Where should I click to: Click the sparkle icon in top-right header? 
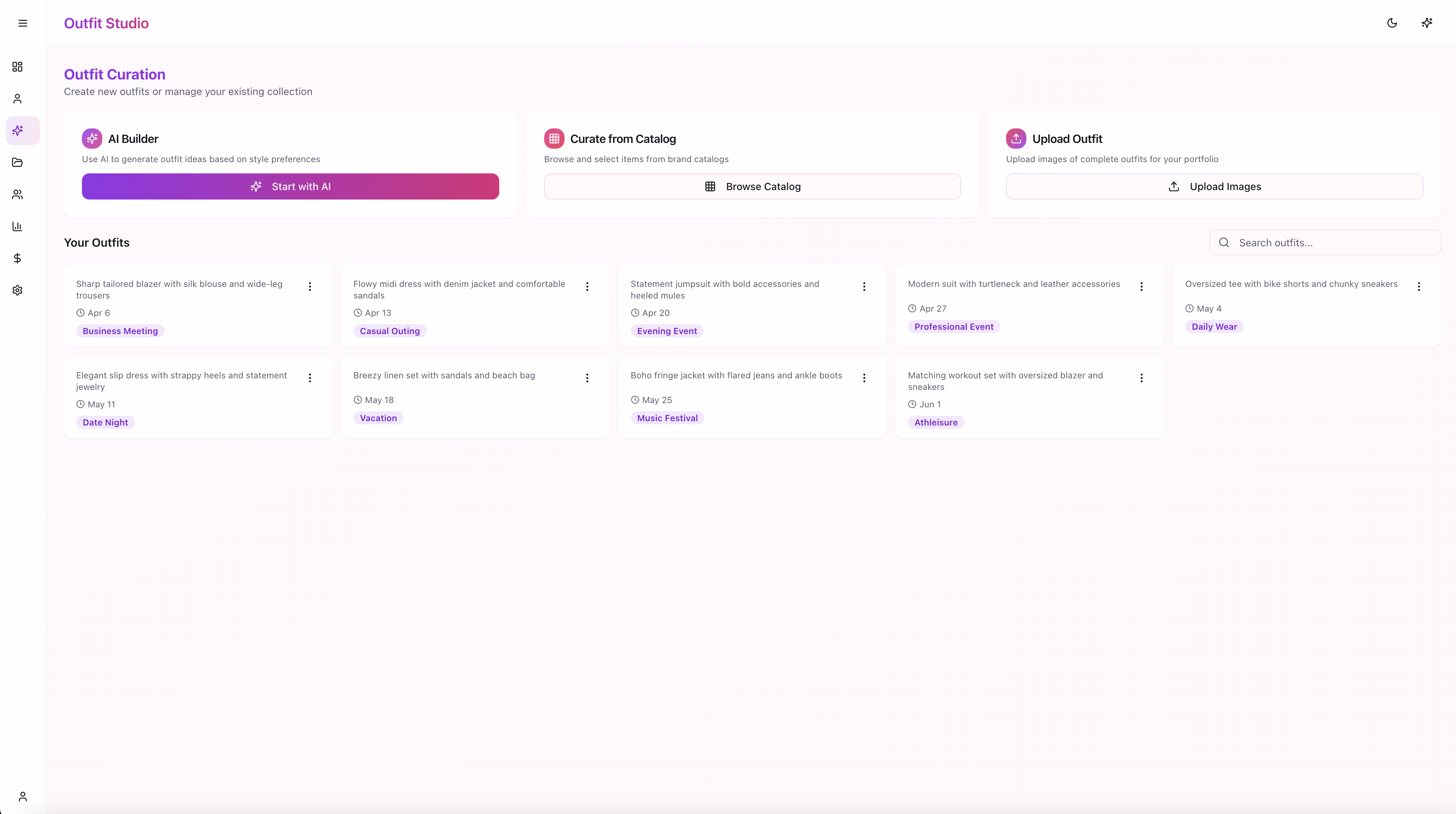coord(1427,23)
